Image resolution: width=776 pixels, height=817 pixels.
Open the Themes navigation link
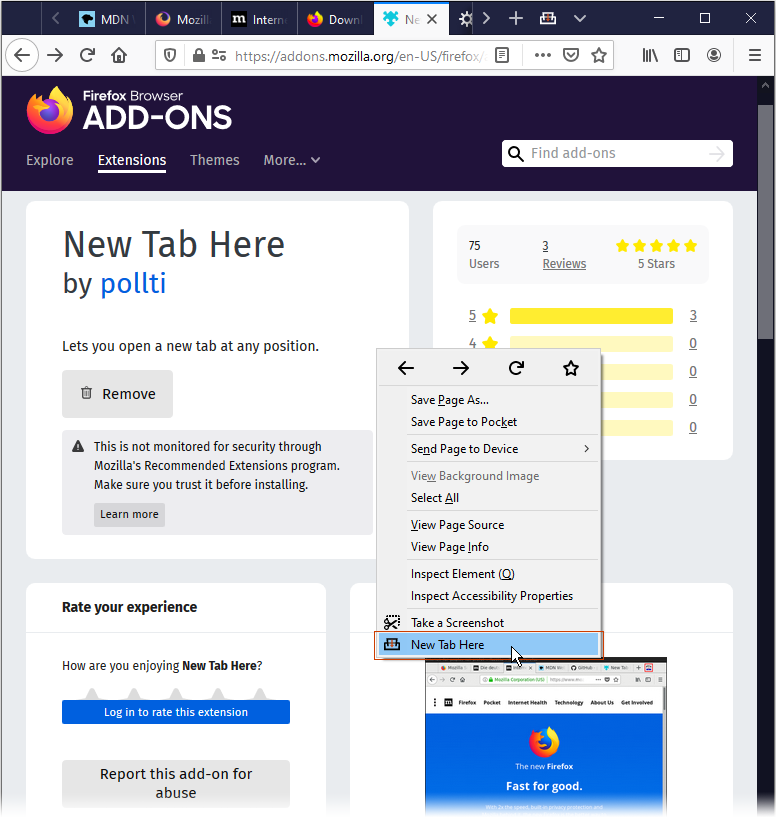pos(214,160)
